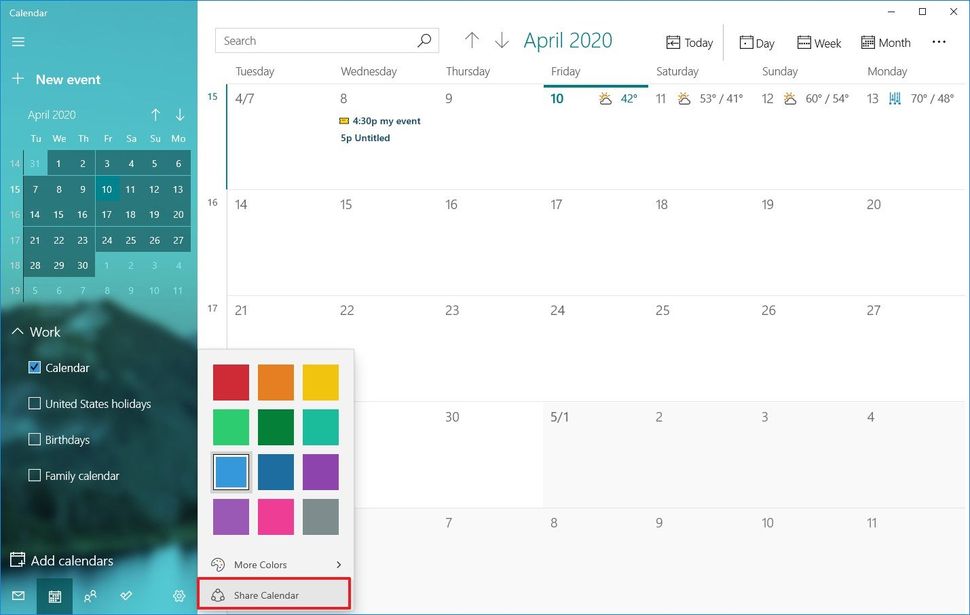Enable United States holidays calendar
970x615 pixels.
[34, 403]
